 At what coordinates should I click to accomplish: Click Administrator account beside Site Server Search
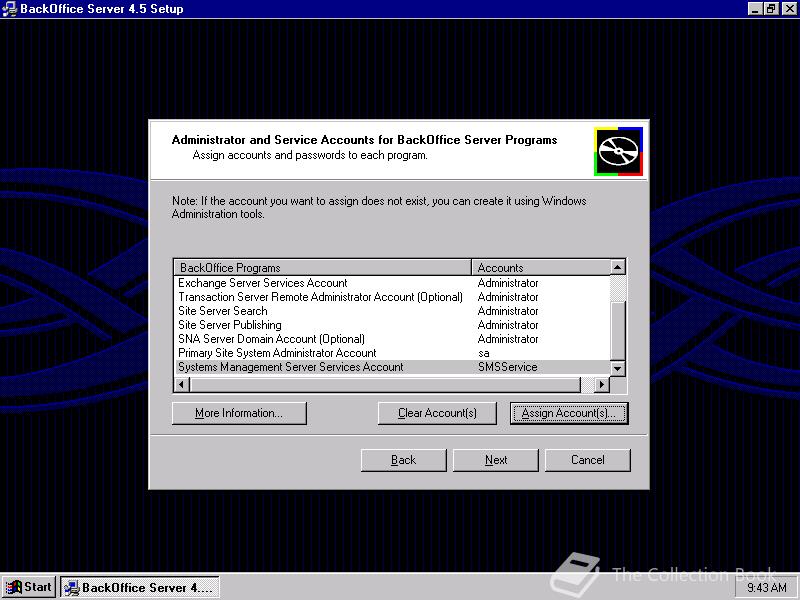pos(508,311)
